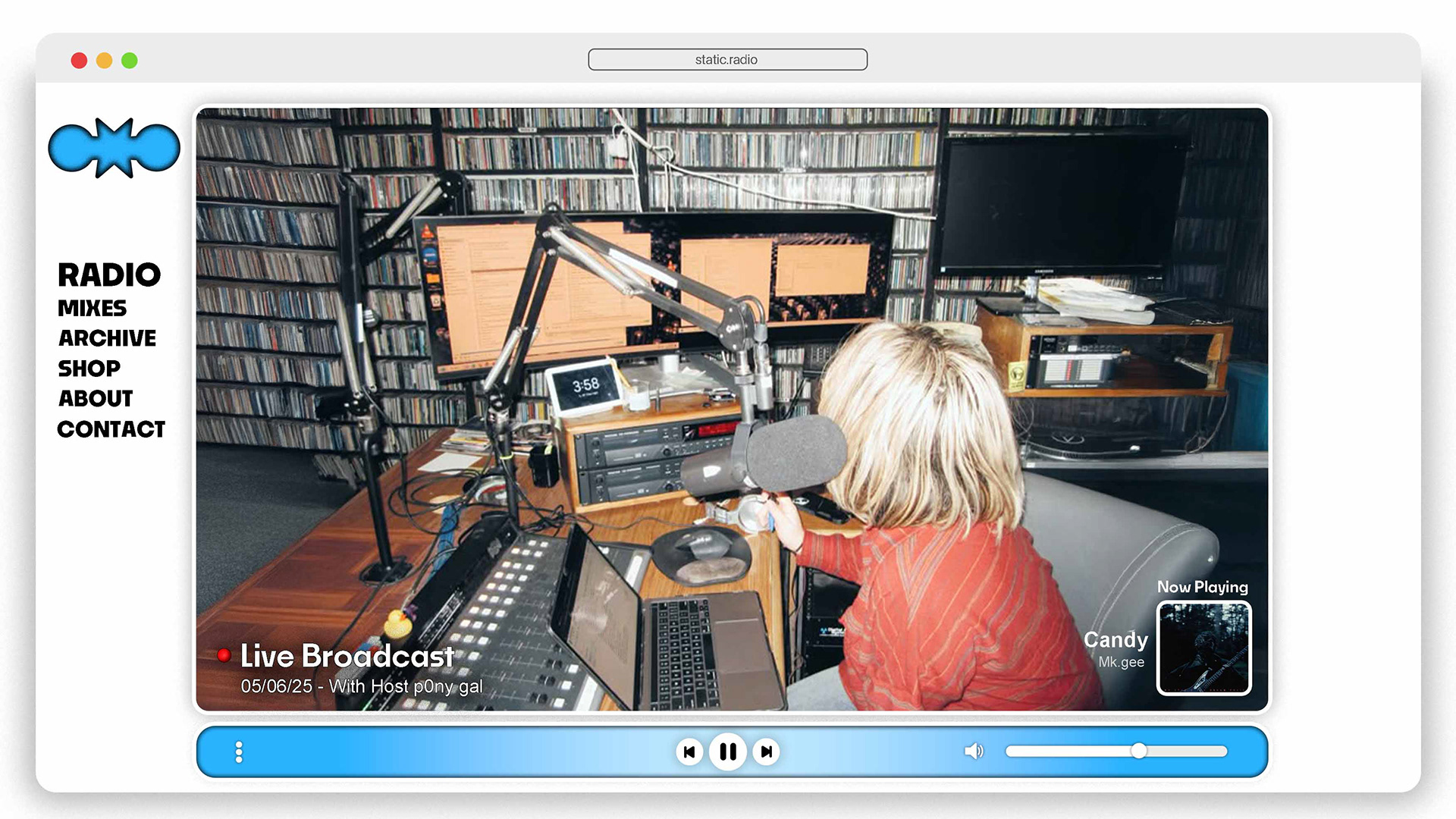Maximize the window with green button

pos(130,61)
